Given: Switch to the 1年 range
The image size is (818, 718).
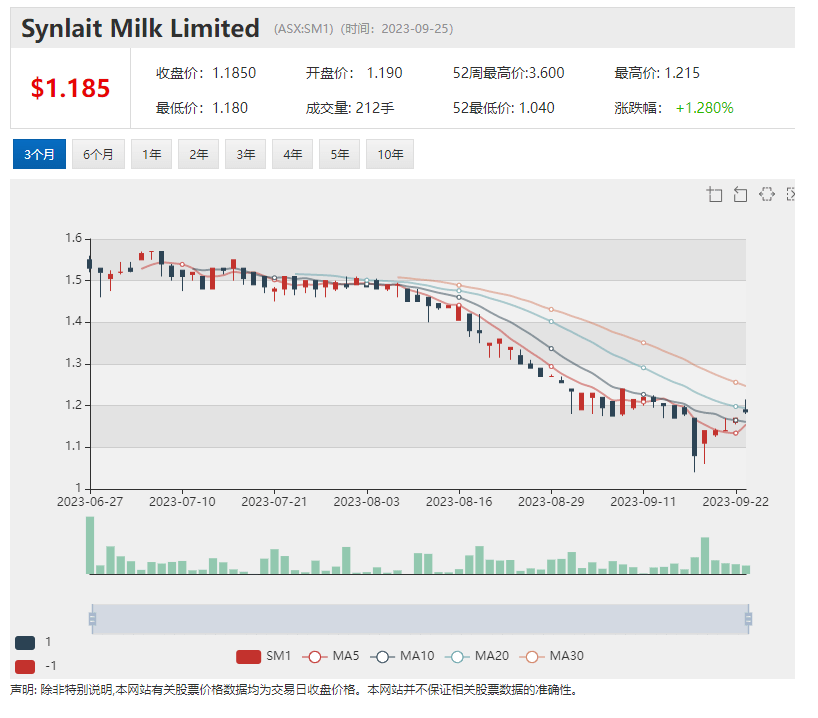Looking at the screenshot, I should [x=151, y=154].
